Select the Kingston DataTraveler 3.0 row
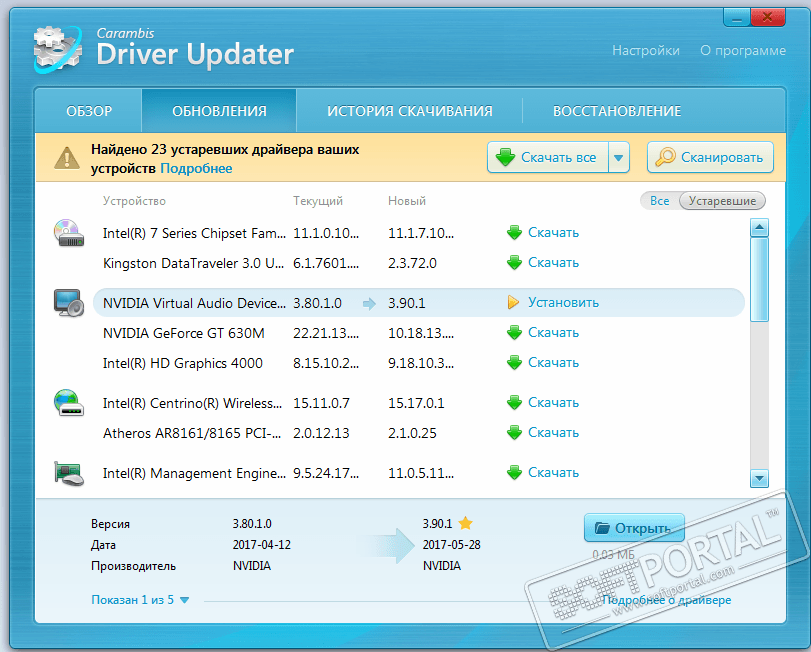This screenshot has height=652, width=811. pos(418,263)
